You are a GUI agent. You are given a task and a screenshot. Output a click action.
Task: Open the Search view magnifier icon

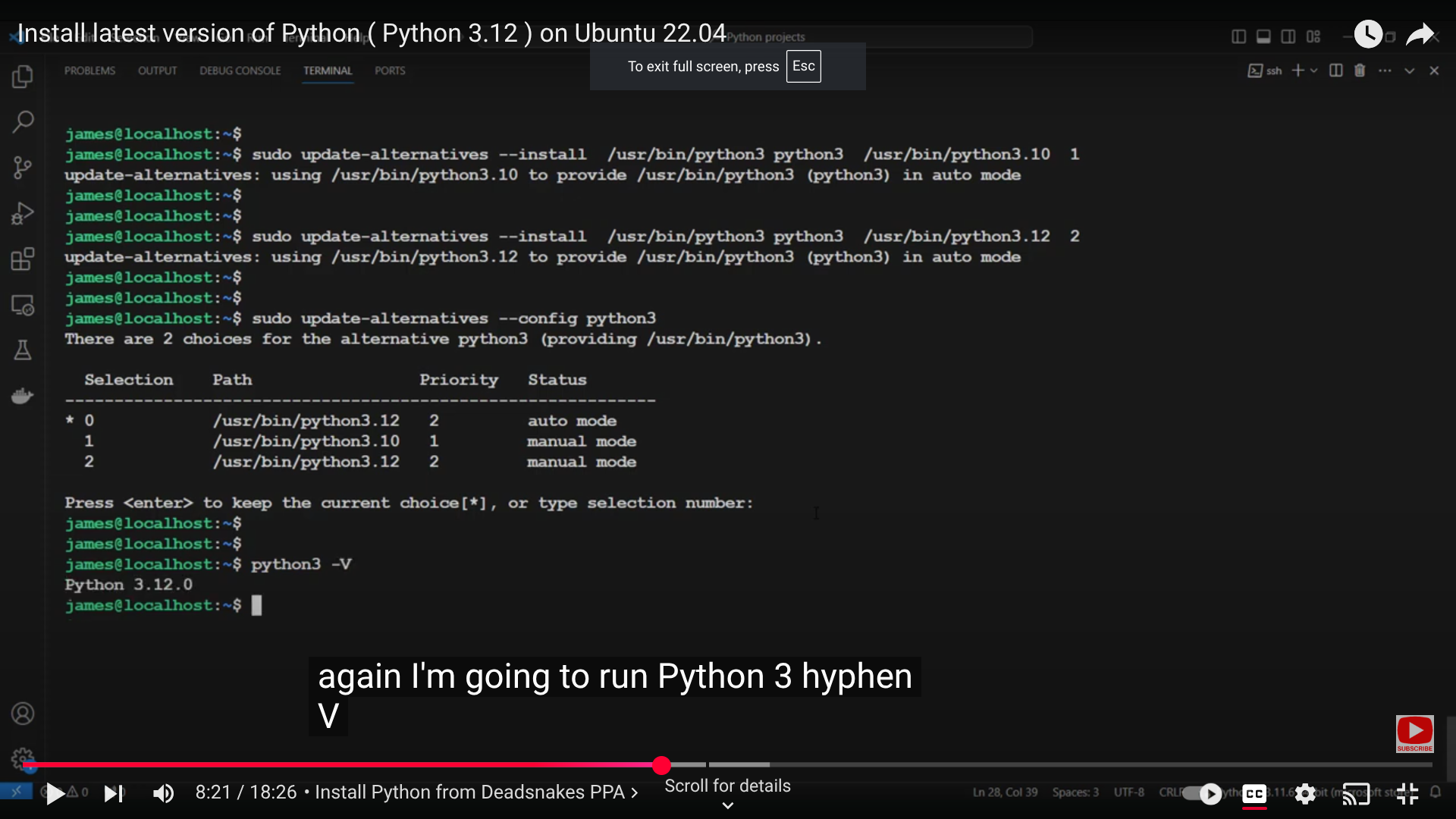click(x=23, y=121)
